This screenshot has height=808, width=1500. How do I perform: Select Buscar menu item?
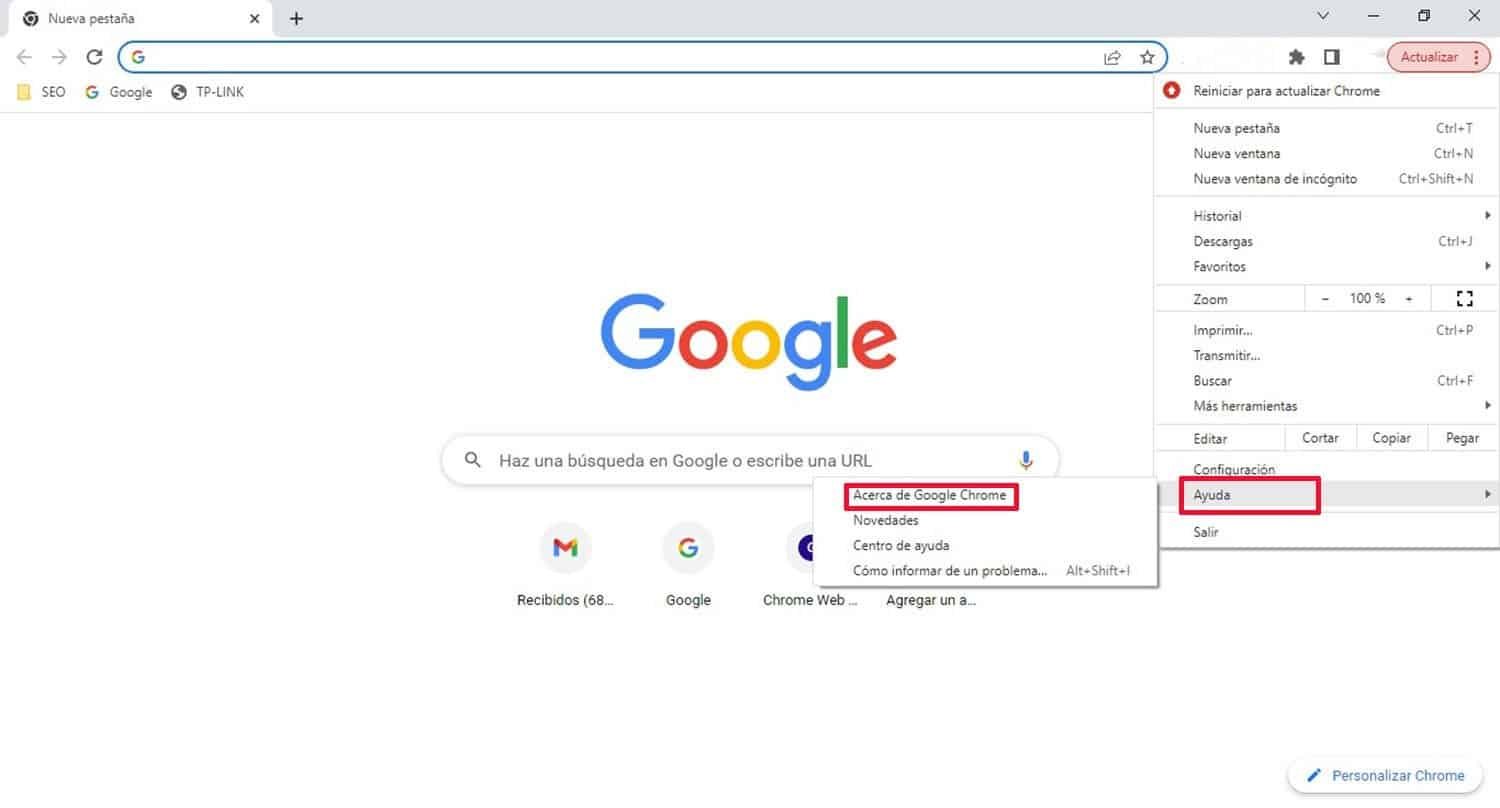click(1326, 381)
